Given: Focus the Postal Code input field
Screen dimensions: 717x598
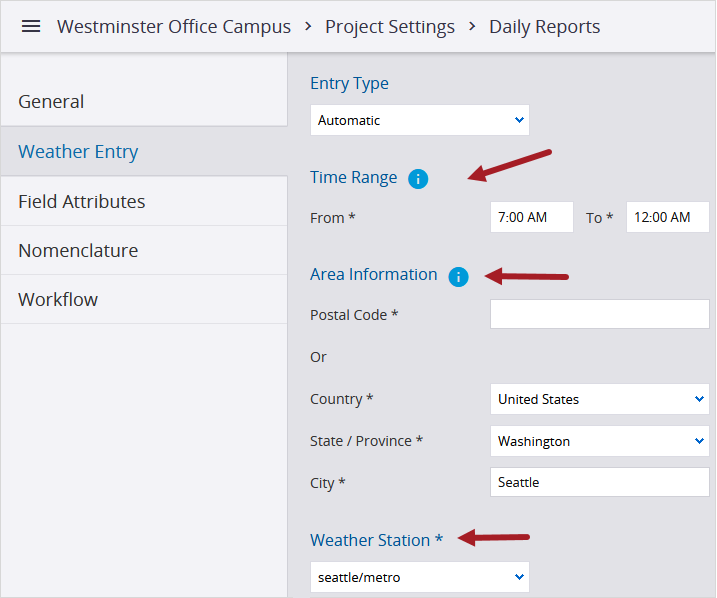Looking at the screenshot, I should (599, 314).
